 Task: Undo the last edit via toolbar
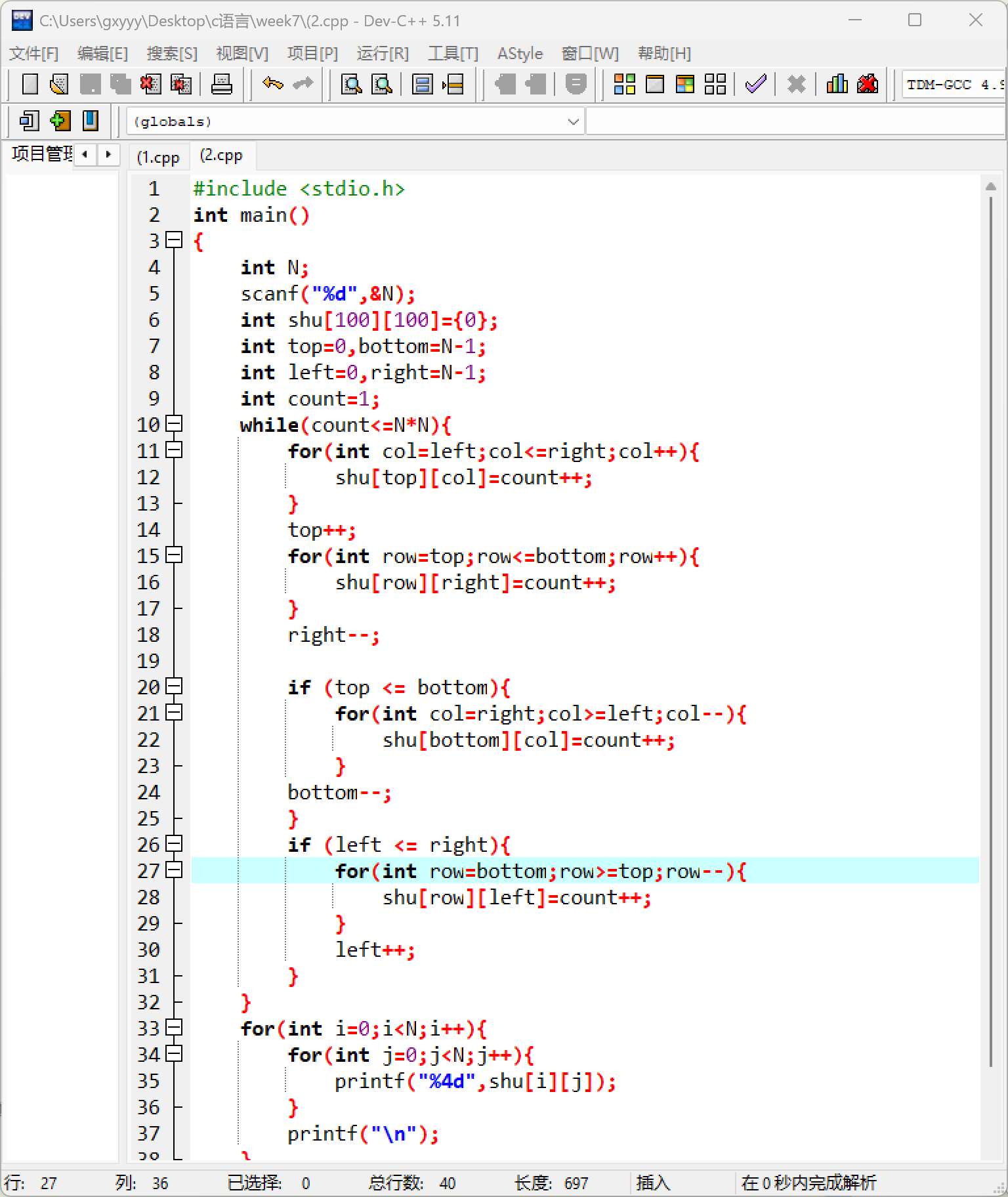pyautogui.click(x=272, y=84)
